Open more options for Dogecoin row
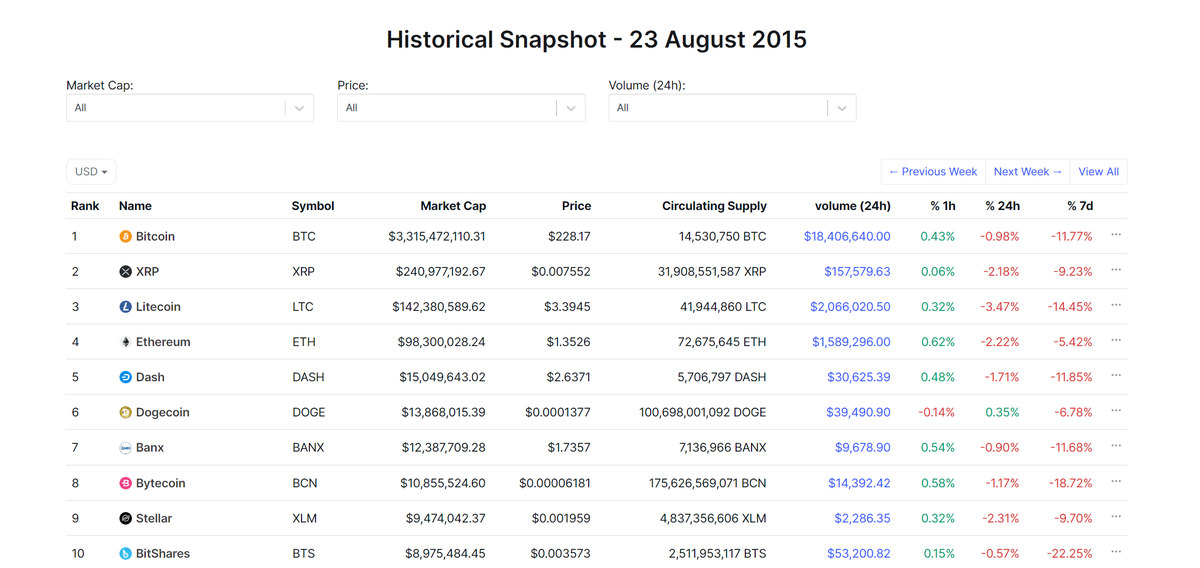The width and height of the screenshot is (1200, 568). coord(1116,411)
